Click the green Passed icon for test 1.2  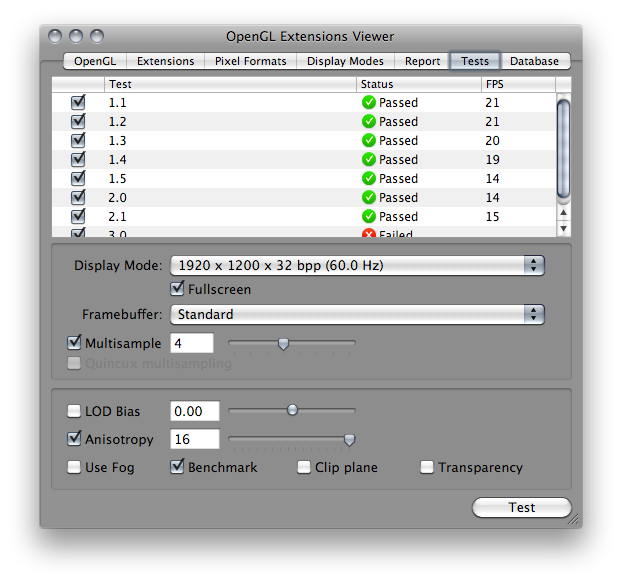369,121
